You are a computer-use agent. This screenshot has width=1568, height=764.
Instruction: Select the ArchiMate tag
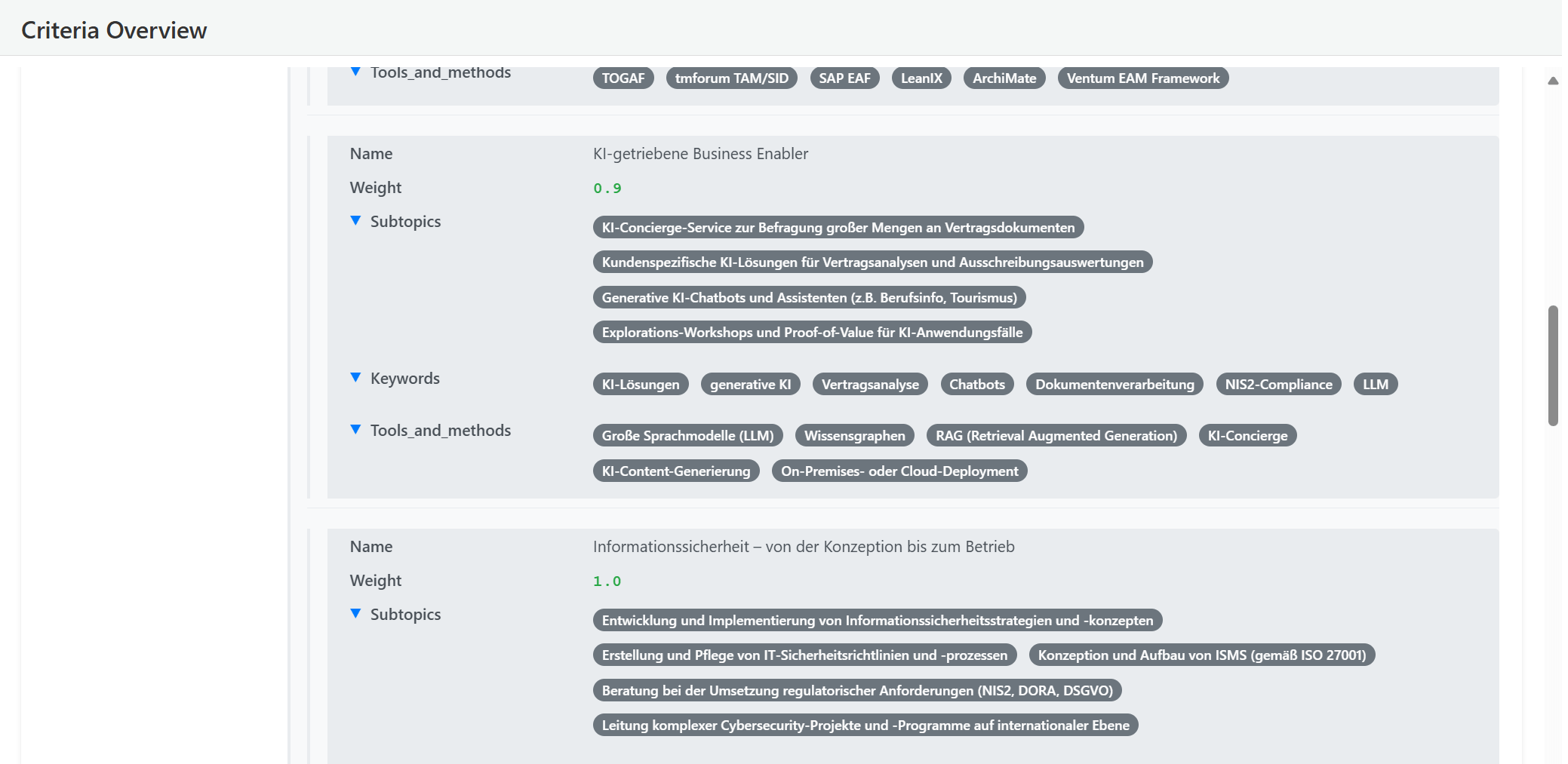pos(1004,78)
